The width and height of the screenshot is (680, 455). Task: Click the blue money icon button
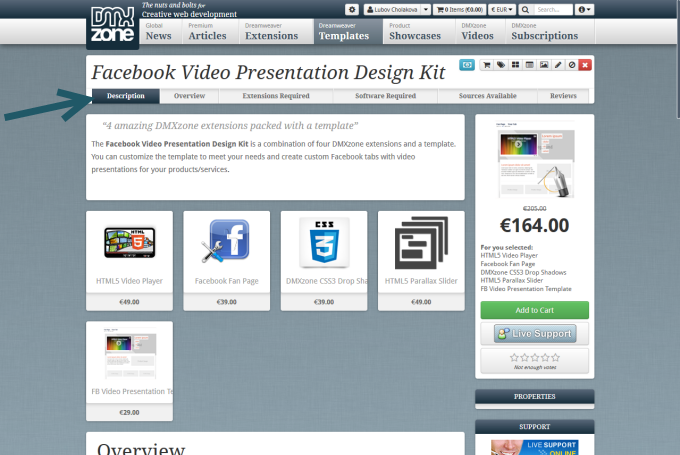[467, 65]
